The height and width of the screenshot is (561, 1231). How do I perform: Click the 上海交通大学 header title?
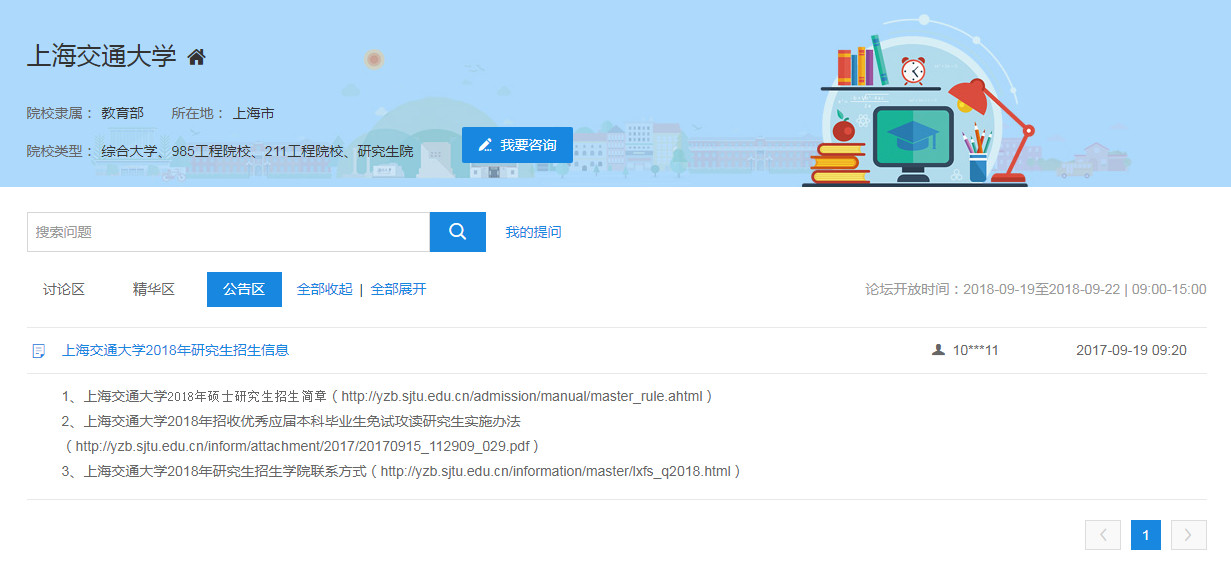[x=101, y=57]
